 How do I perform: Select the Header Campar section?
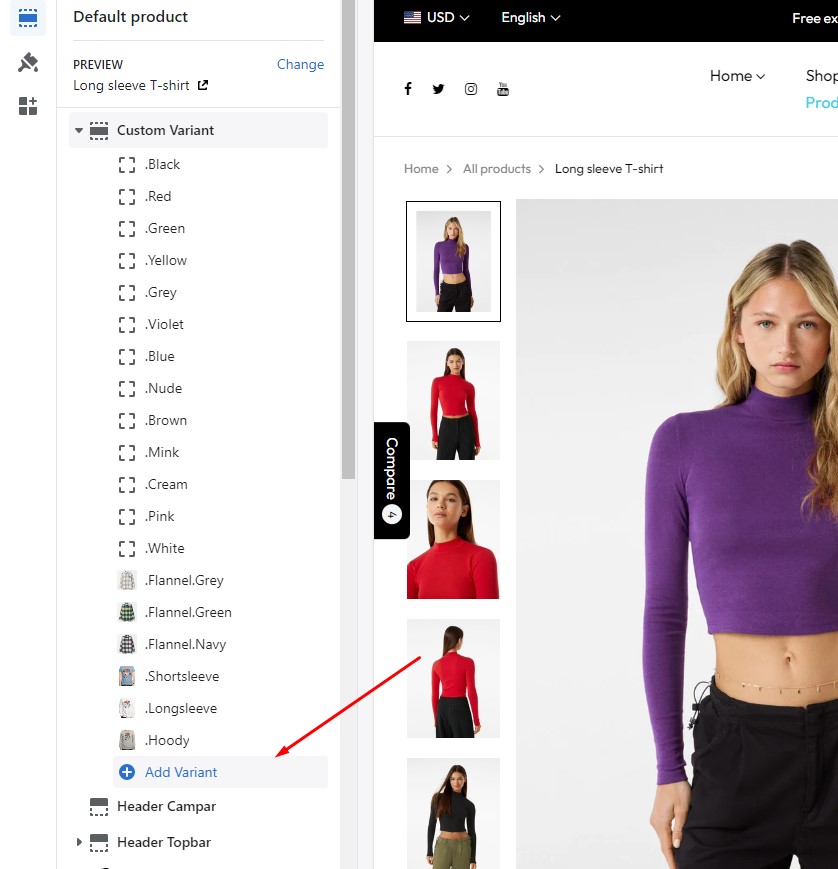(166, 806)
